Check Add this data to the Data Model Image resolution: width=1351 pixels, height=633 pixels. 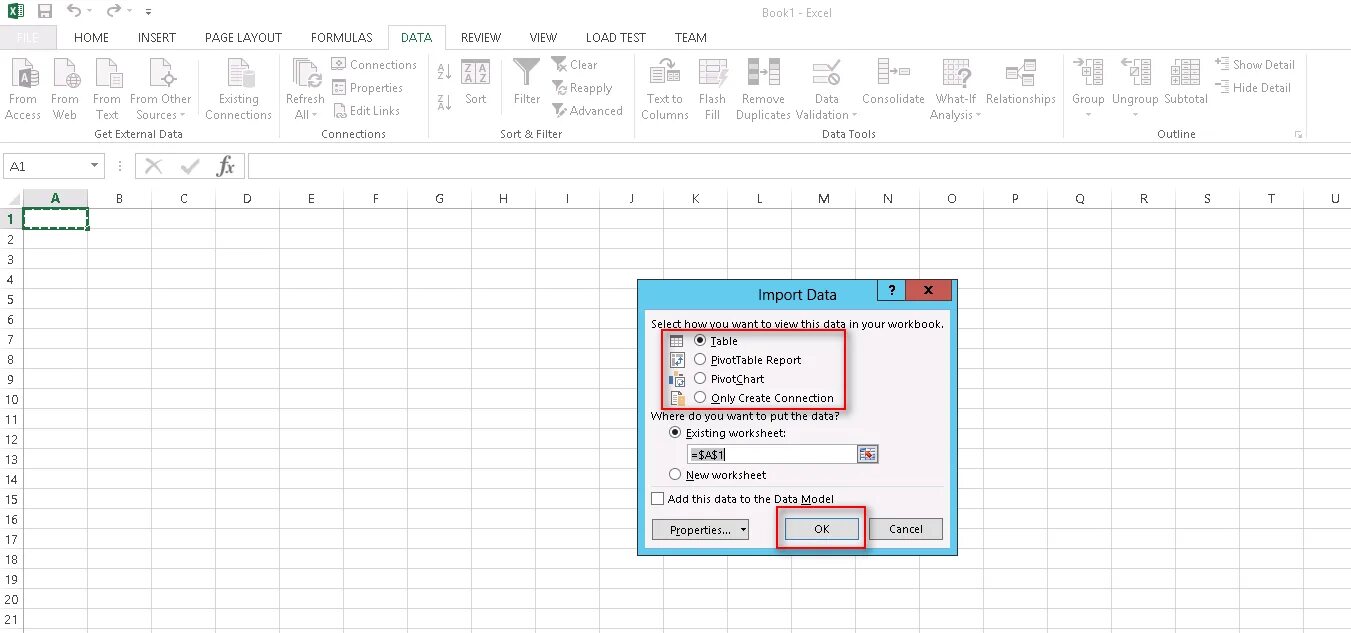(658, 499)
